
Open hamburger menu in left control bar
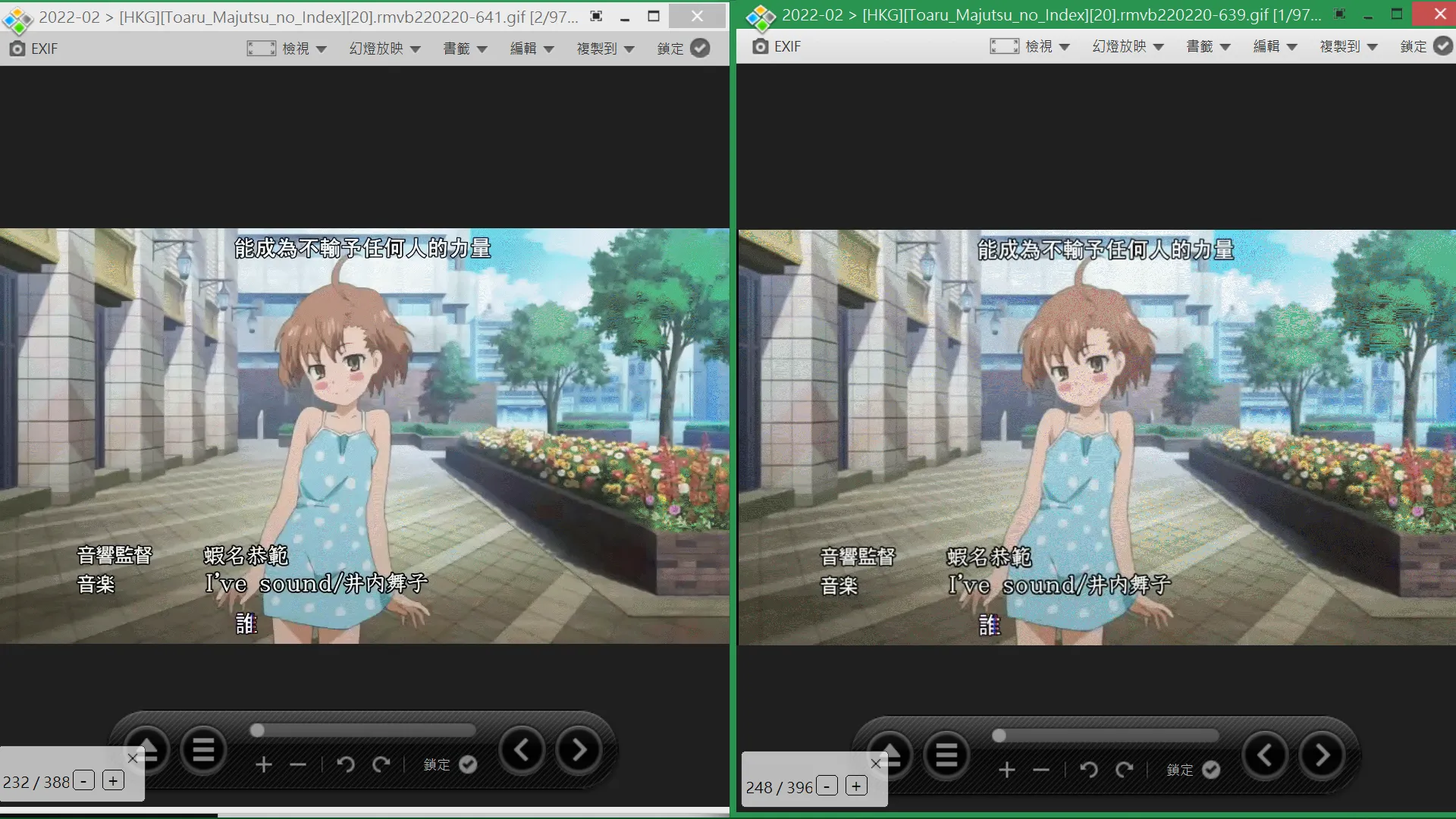[x=203, y=751]
